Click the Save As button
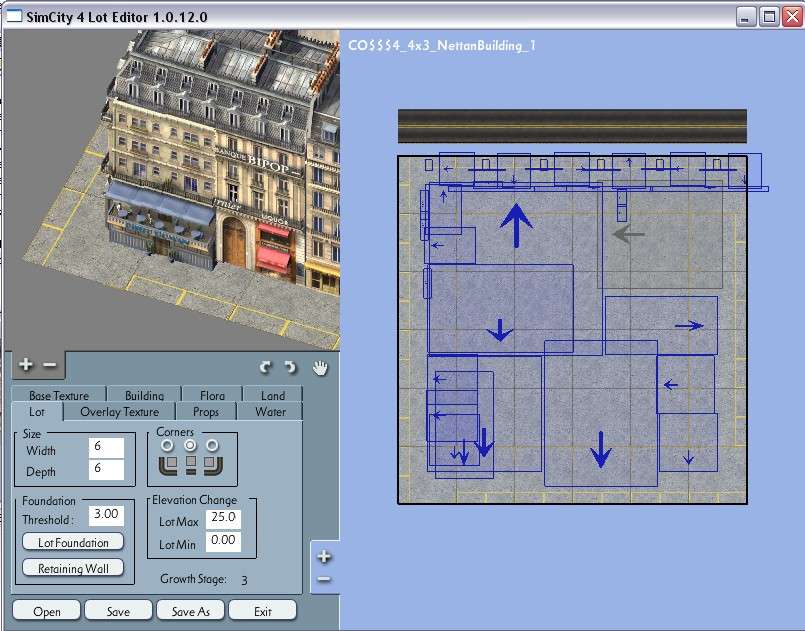The image size is (805, 631). 190,611
